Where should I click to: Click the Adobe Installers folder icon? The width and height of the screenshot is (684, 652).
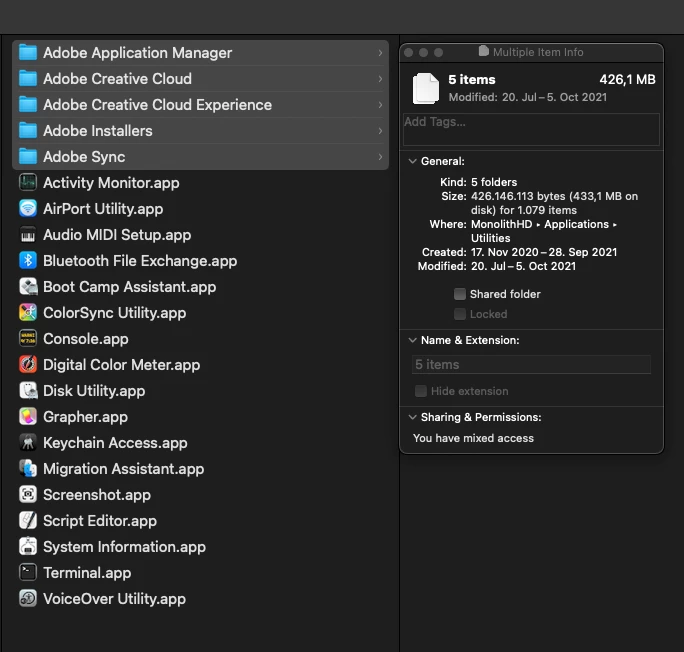click(x=28, y=131)
